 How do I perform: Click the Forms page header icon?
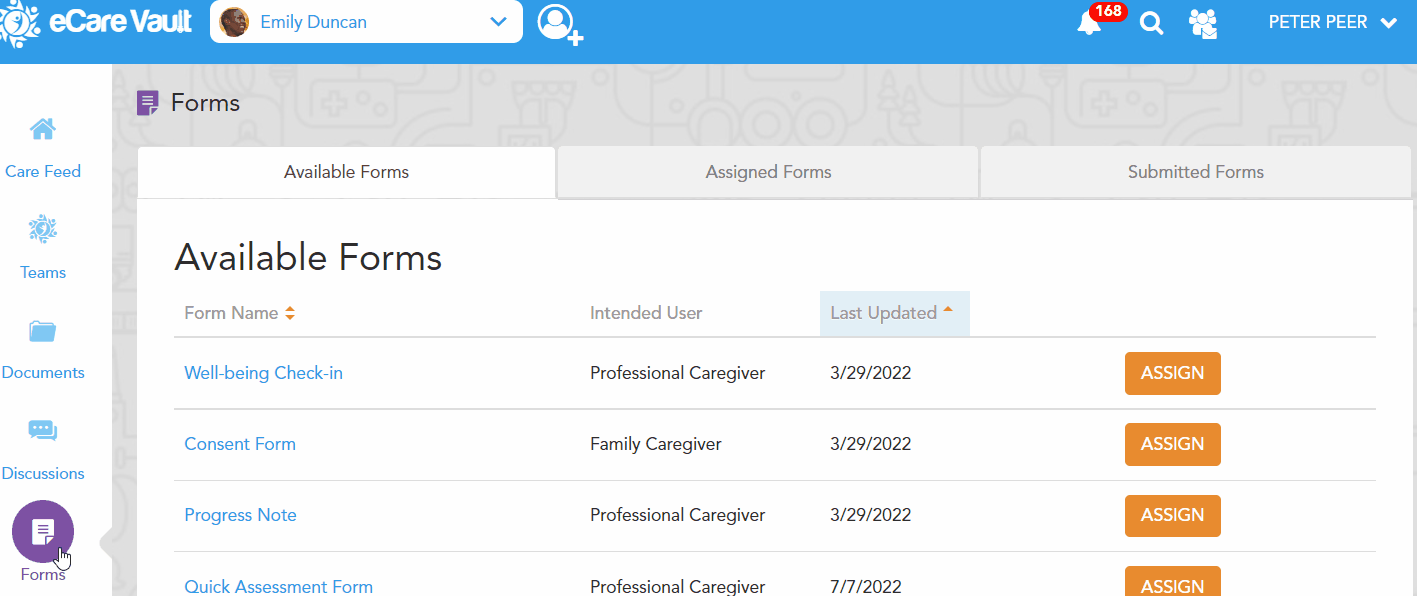coord(149,102)
